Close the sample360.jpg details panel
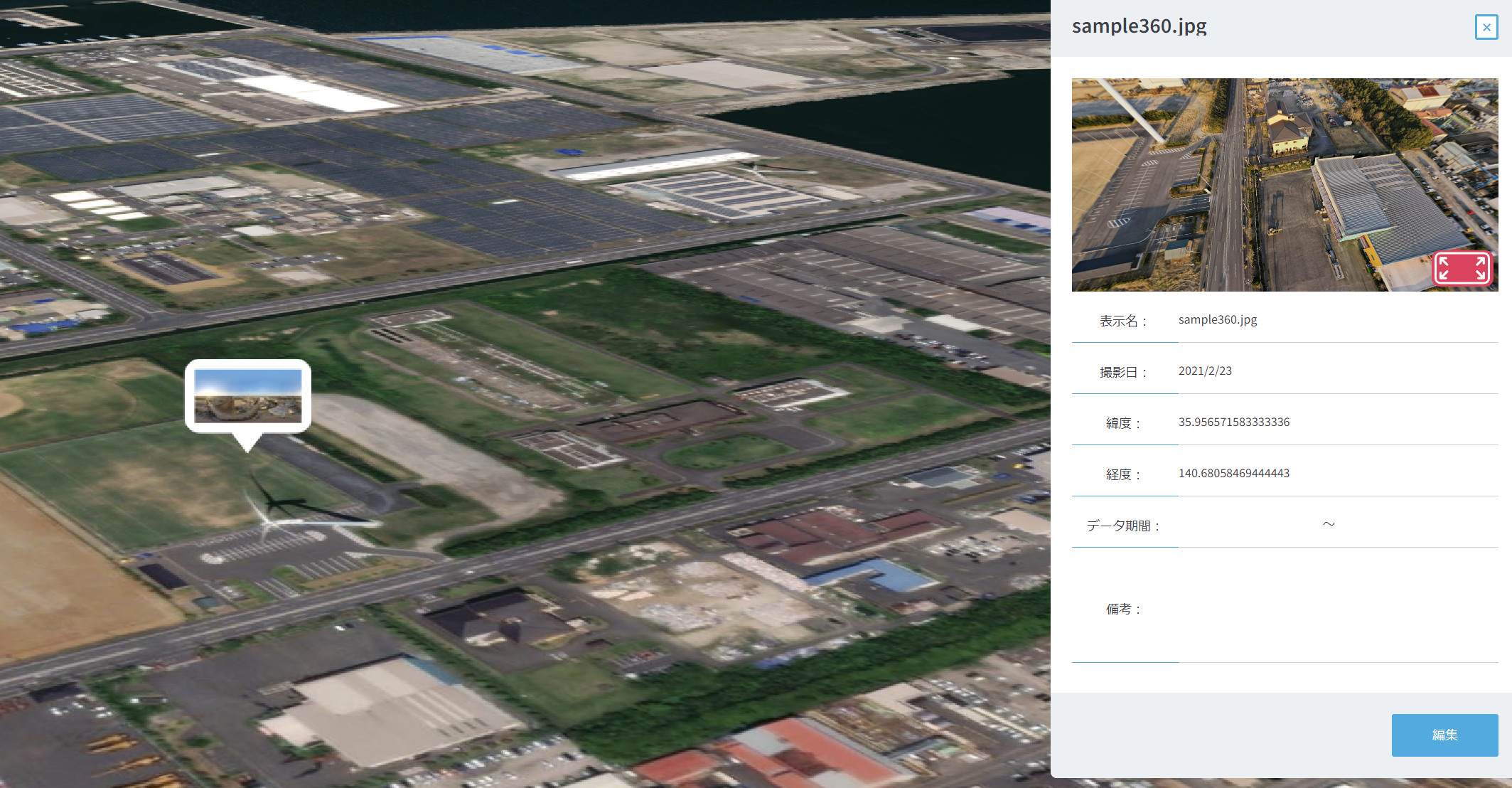 tap(1486, 27)
